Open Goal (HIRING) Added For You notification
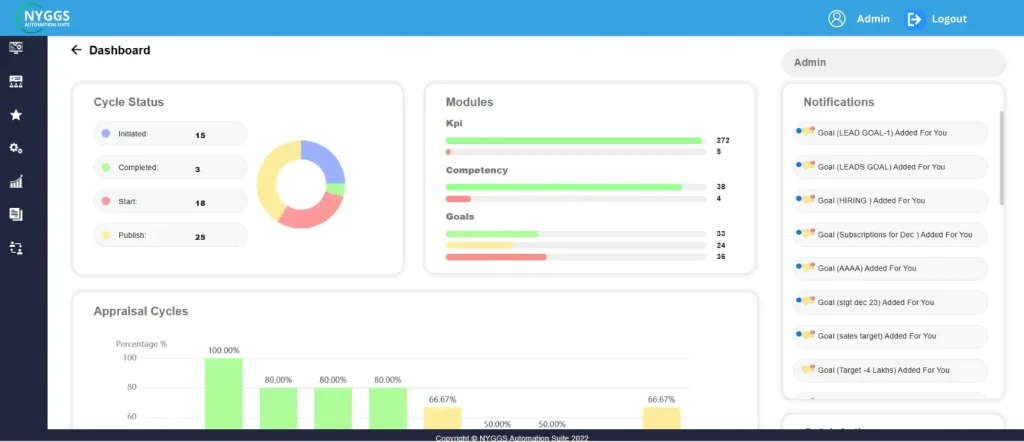This screenshot has width=1024, height=442. [x=890, y=200]
